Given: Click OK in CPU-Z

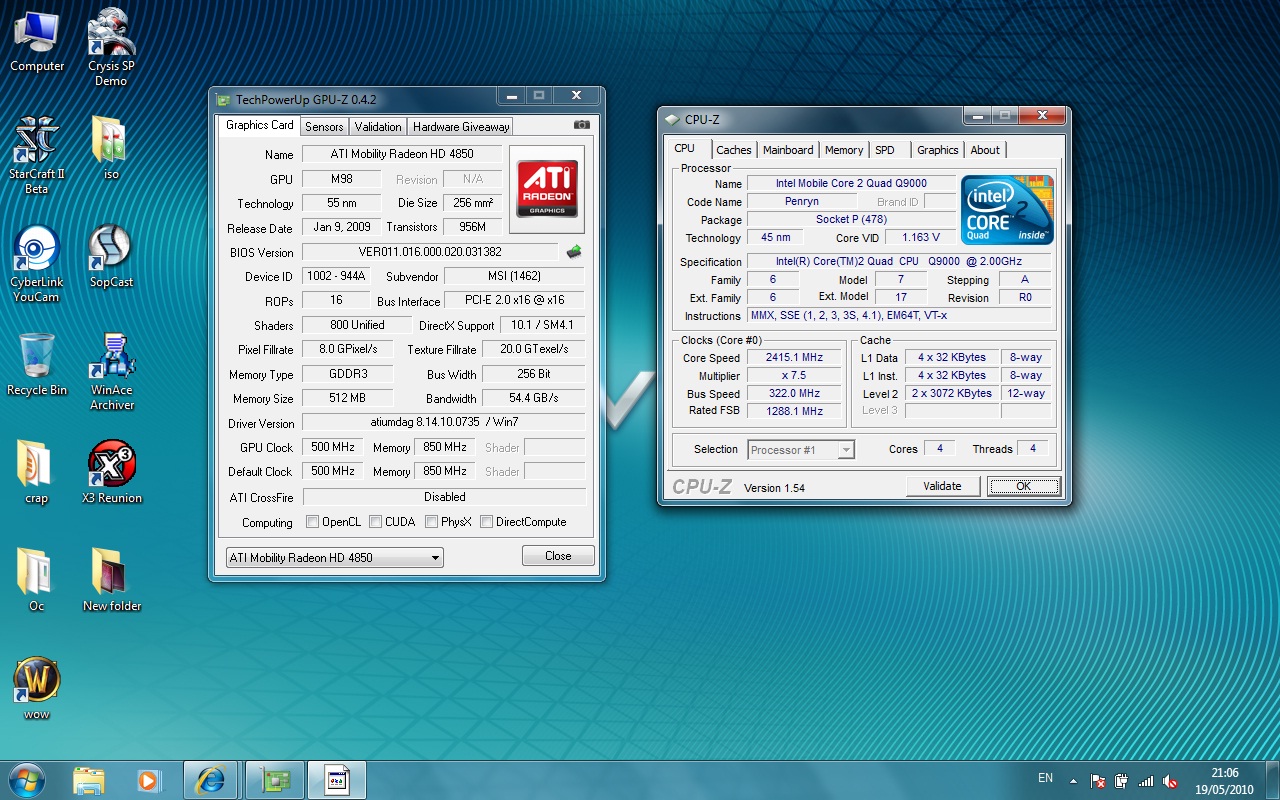Looking at the screenshot, I should point(1023,486).
